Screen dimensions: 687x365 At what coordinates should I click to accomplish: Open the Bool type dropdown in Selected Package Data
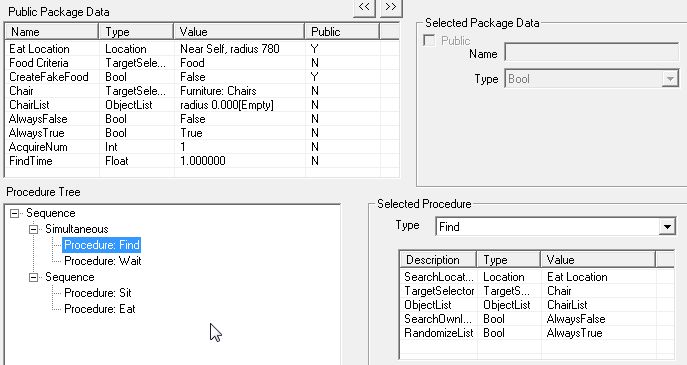(x=669, y=79)
